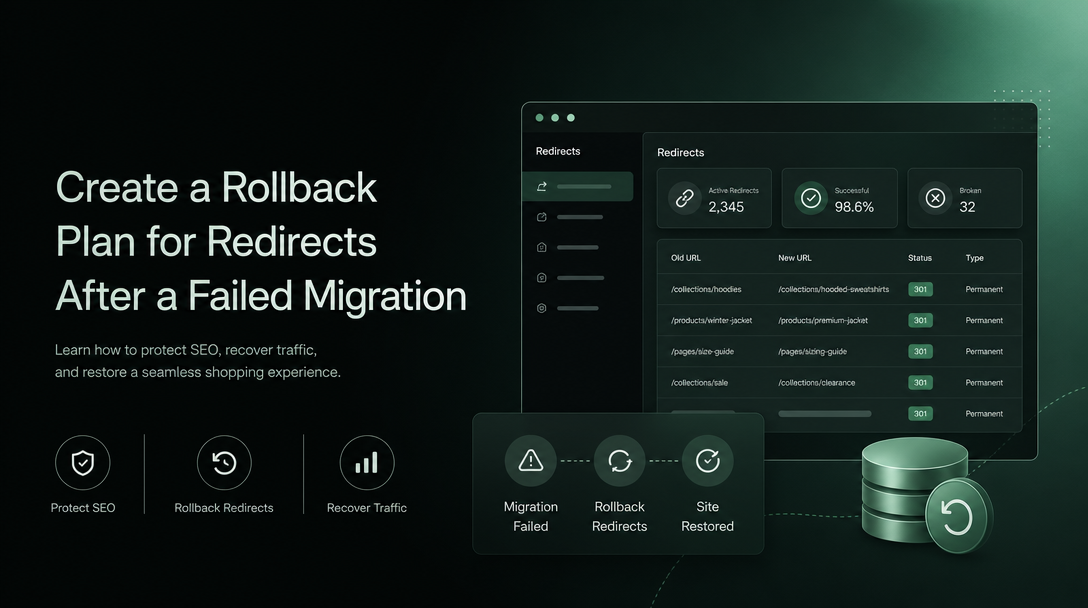Click 301 badge in /collections/hoodies row
The width and height of the screenshot is (1088, 608).
click(x=920, y=289)
